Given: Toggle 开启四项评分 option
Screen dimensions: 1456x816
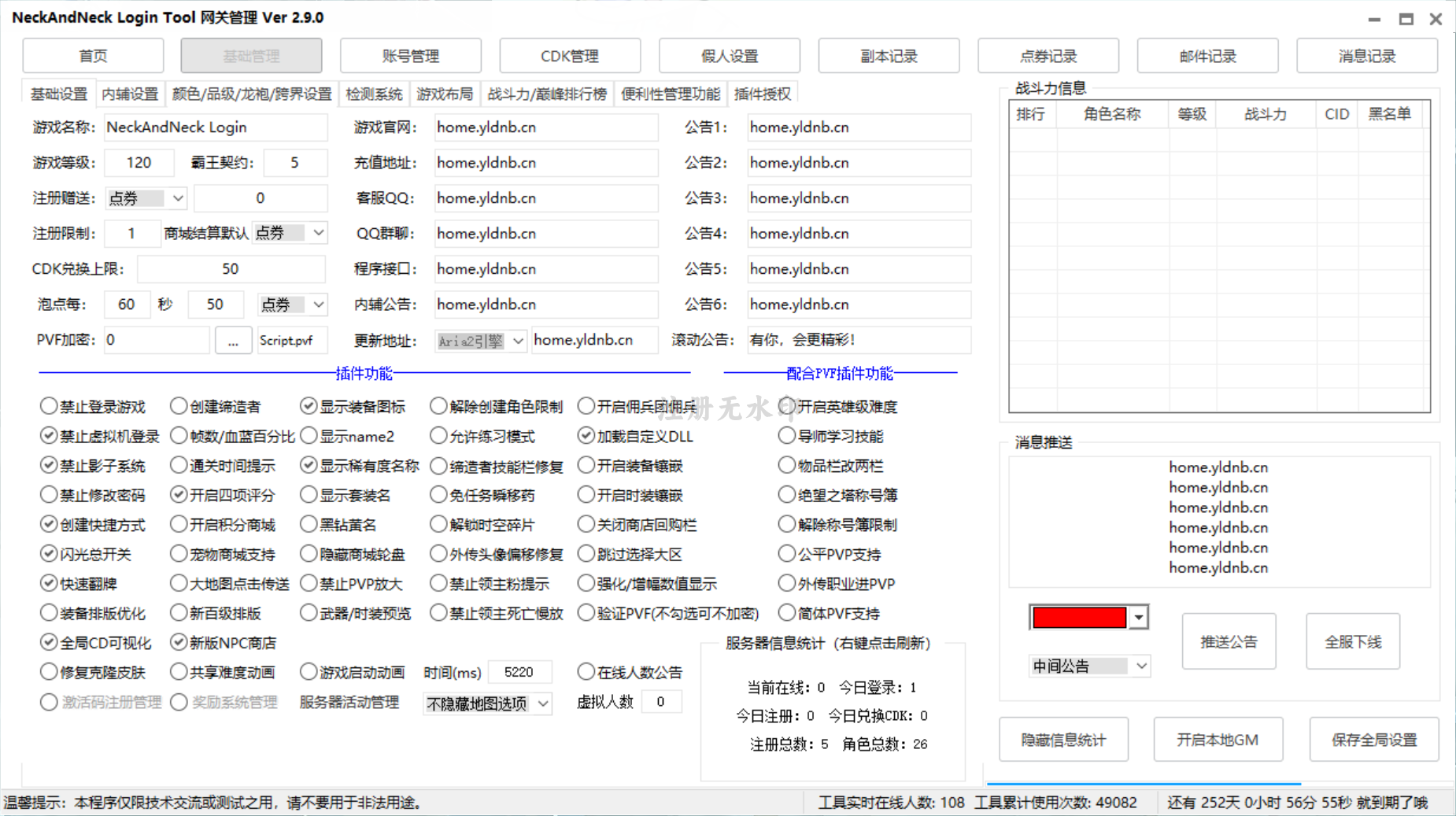Looking at the screenshot, I should (223, 495).
